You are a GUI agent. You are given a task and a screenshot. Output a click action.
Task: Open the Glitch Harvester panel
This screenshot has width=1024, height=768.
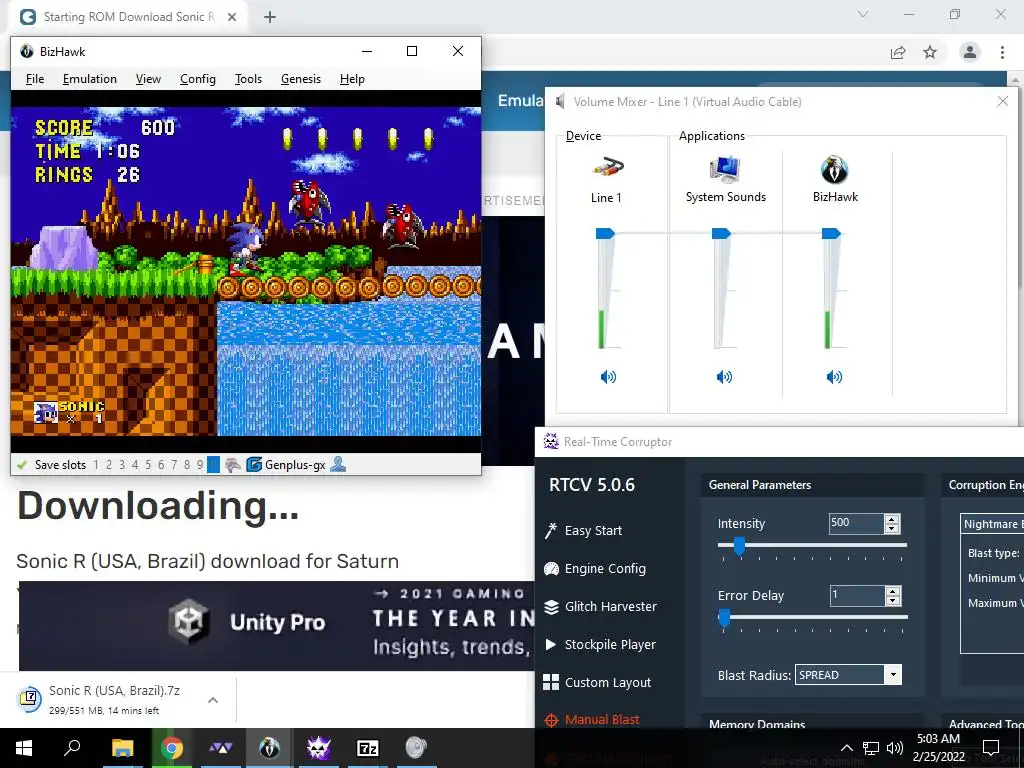click(611, 607)
